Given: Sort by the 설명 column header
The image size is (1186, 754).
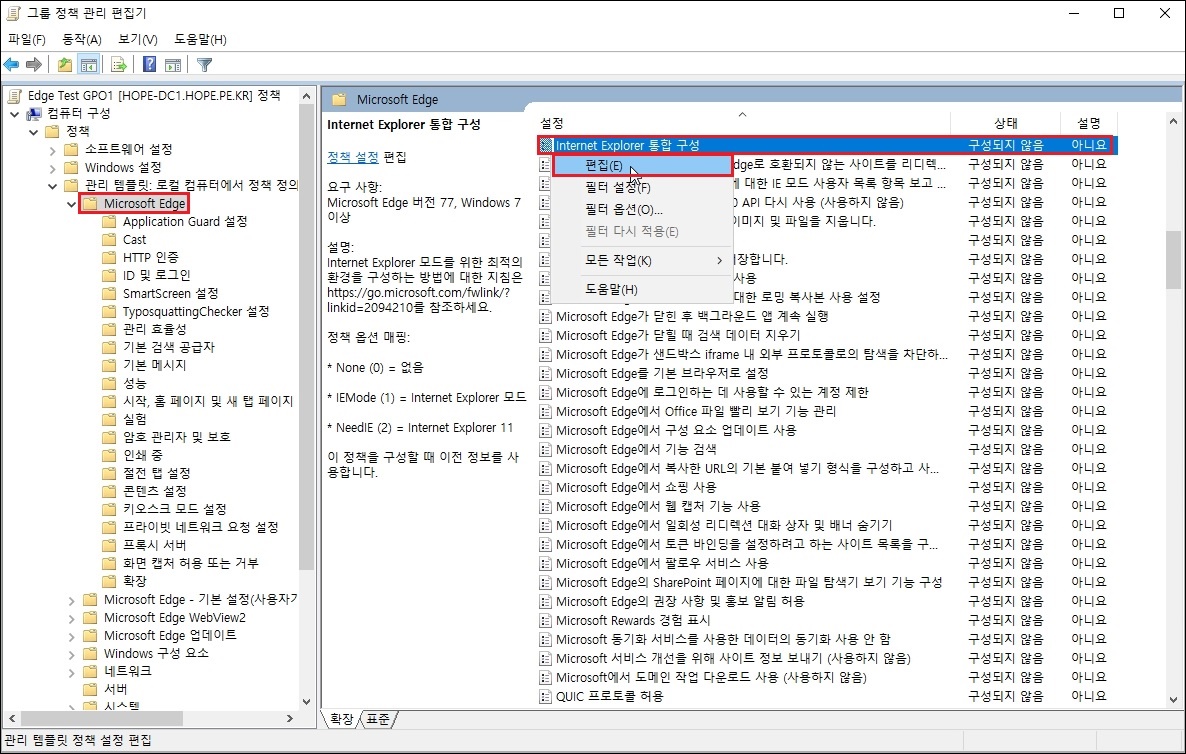Looking at the screenshot, I should (1088, 123).
